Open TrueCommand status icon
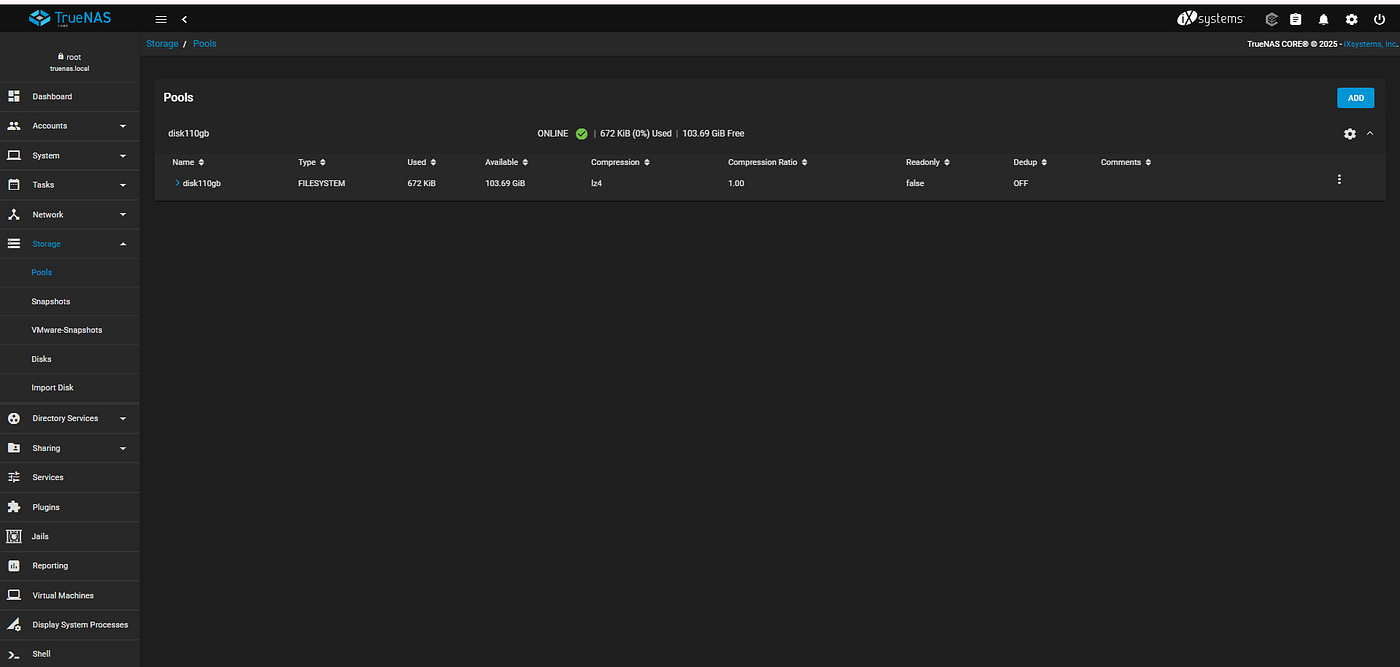 point(1271,19)
